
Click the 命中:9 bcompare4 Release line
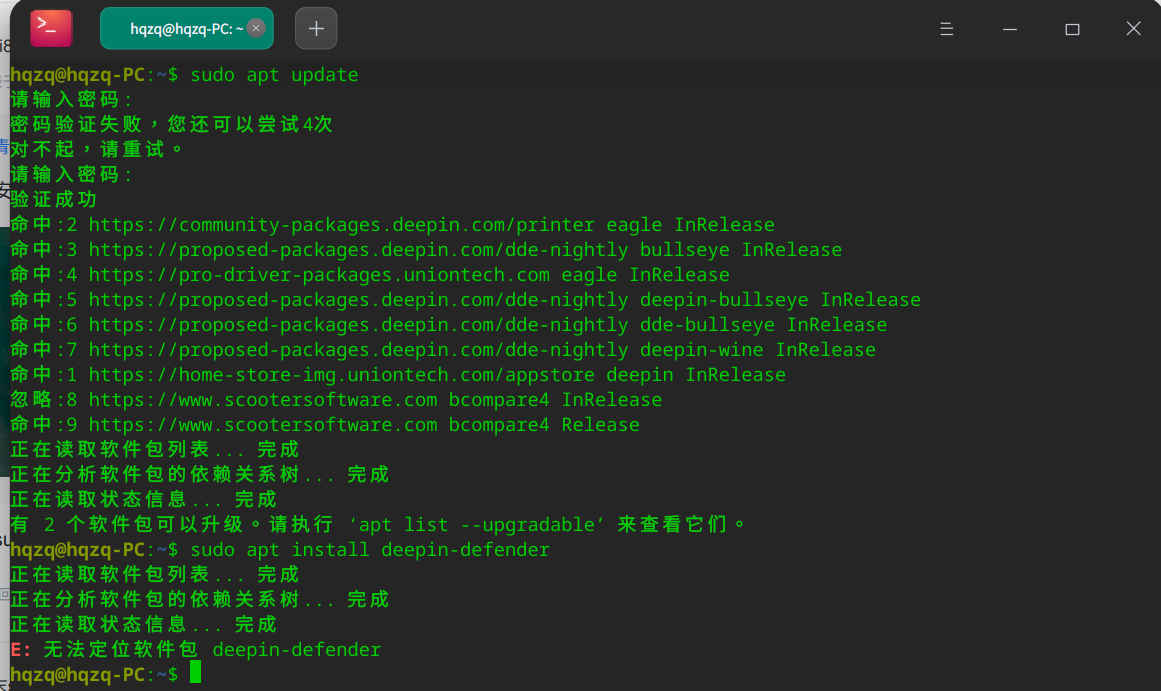[325, 424]
